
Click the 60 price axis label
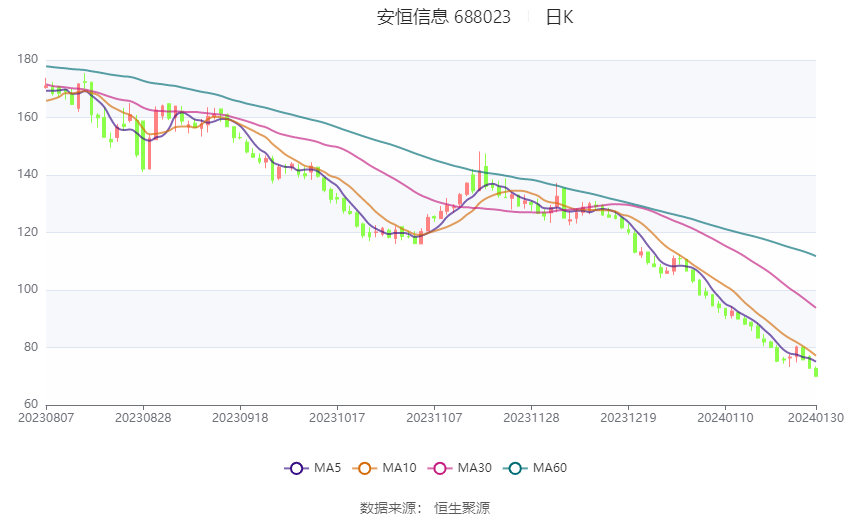tap(31, 404)
